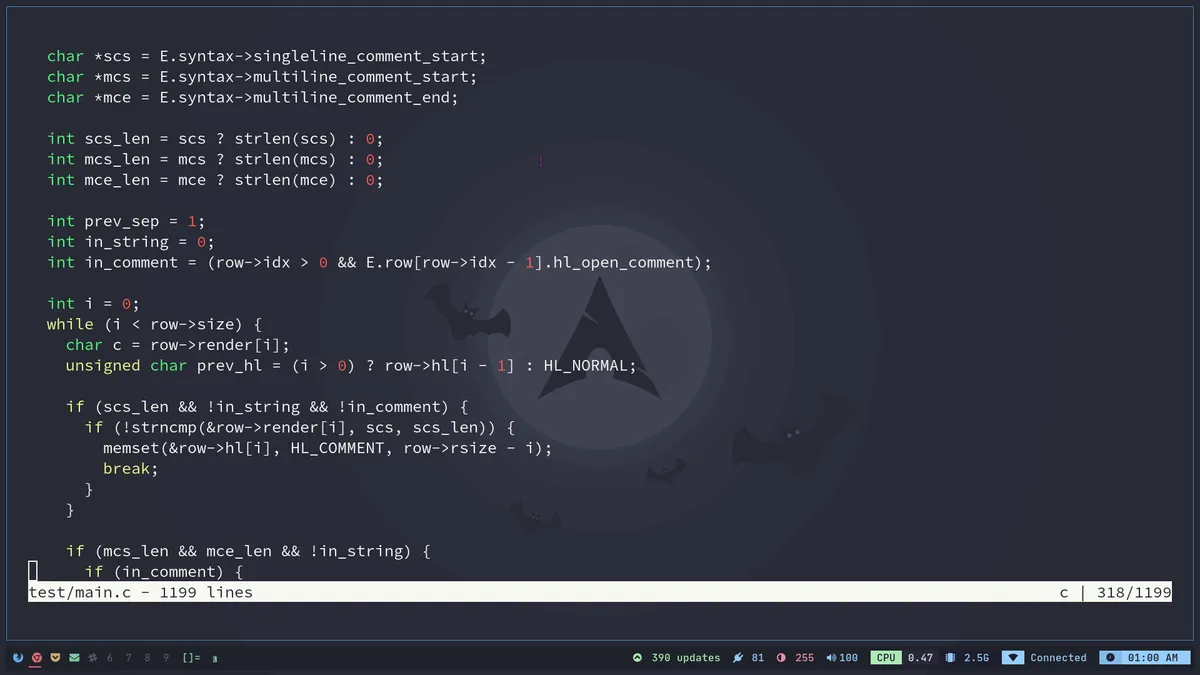Screen dimensions: 1200x675
Task: Open the network Connected dropdown arrow
Action: pos(1013,657)
